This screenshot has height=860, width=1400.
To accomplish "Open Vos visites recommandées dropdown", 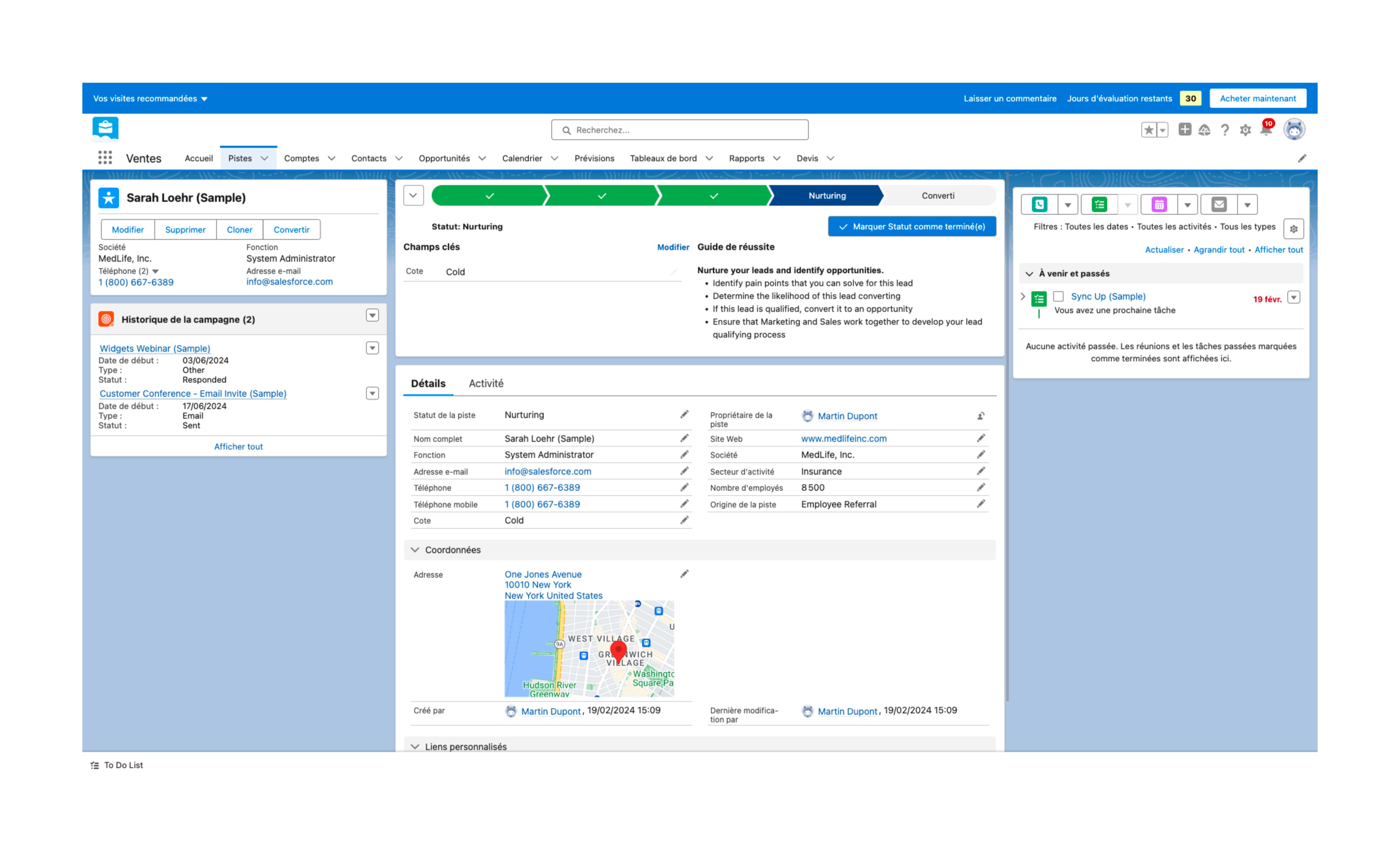I will point(150,98).
